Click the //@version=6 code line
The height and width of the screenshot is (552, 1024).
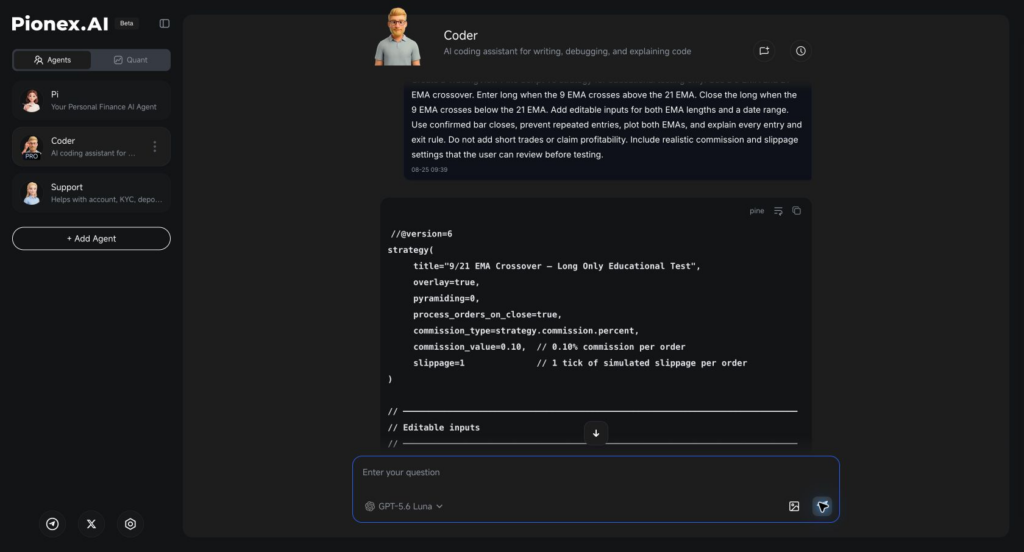[x=421, y=234]
